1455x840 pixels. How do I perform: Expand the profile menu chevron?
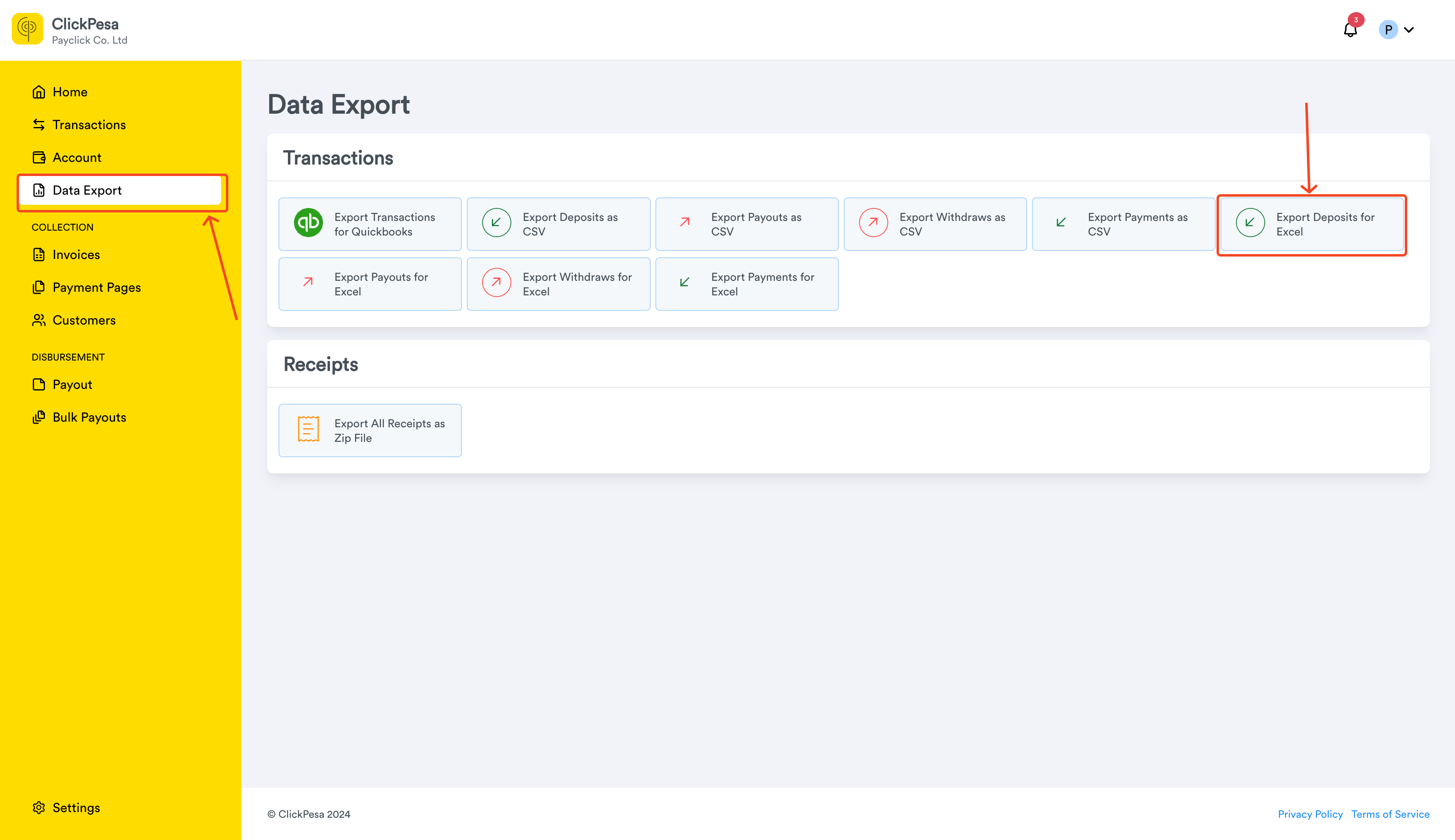(x=1409, y=30)
